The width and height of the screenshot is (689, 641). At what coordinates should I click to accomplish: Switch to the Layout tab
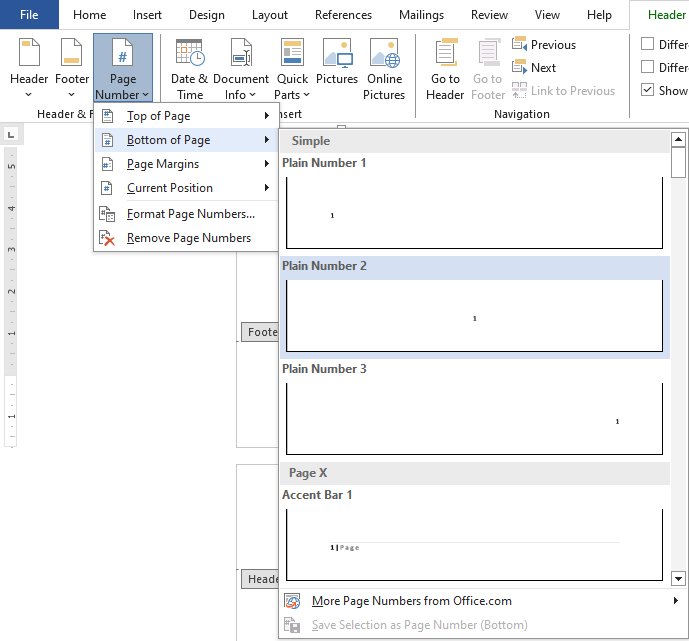[270, 14]
